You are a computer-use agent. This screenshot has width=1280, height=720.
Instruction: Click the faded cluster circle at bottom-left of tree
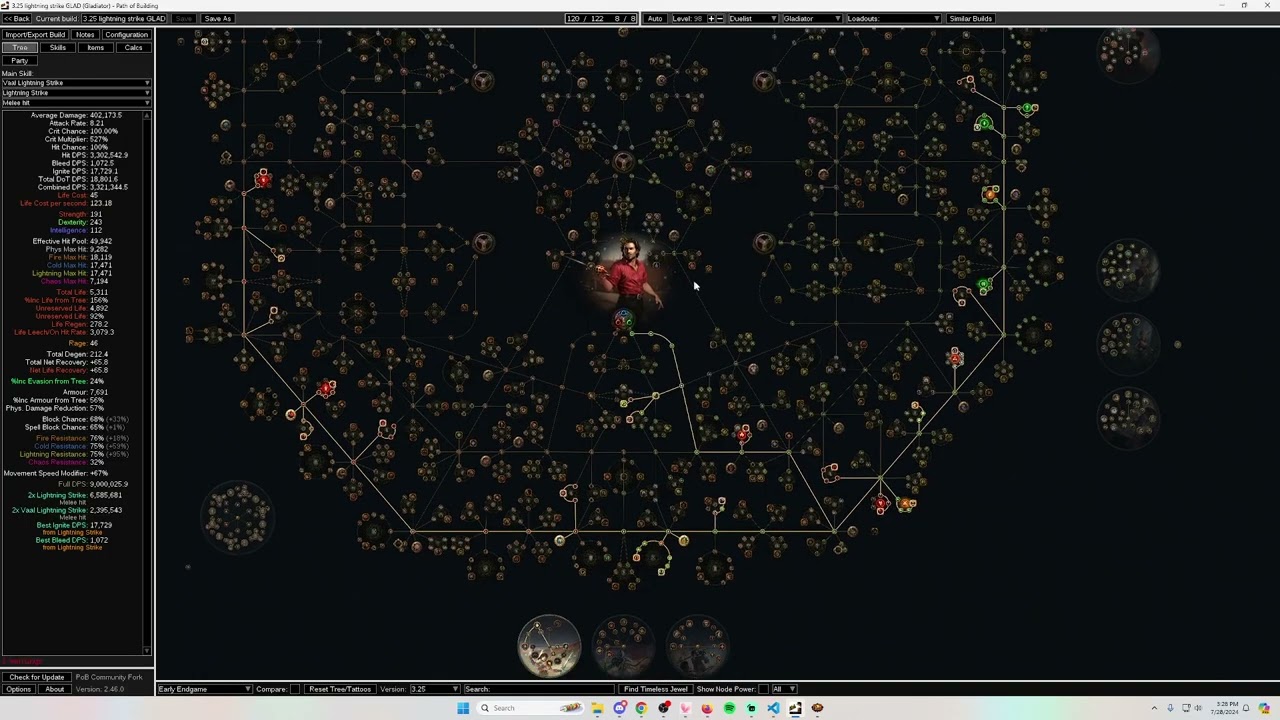coord(237,517)
